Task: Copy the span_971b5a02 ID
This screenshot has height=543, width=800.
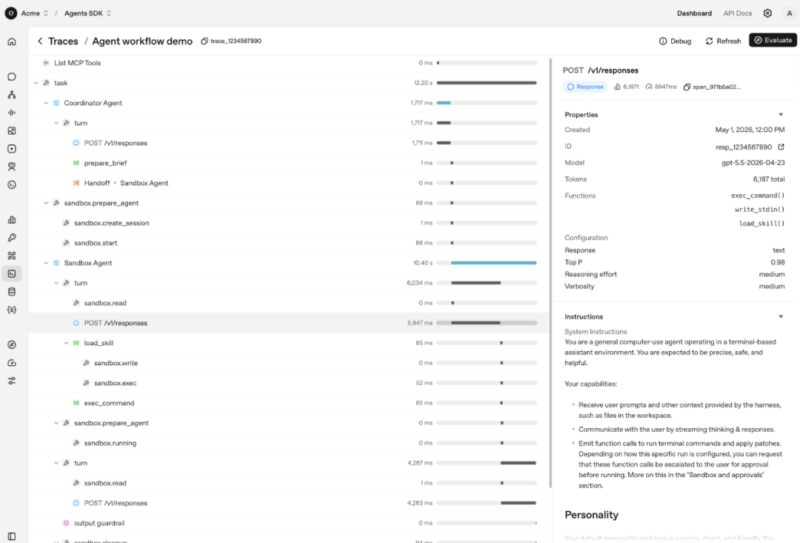Action: [x=687, y=87]
